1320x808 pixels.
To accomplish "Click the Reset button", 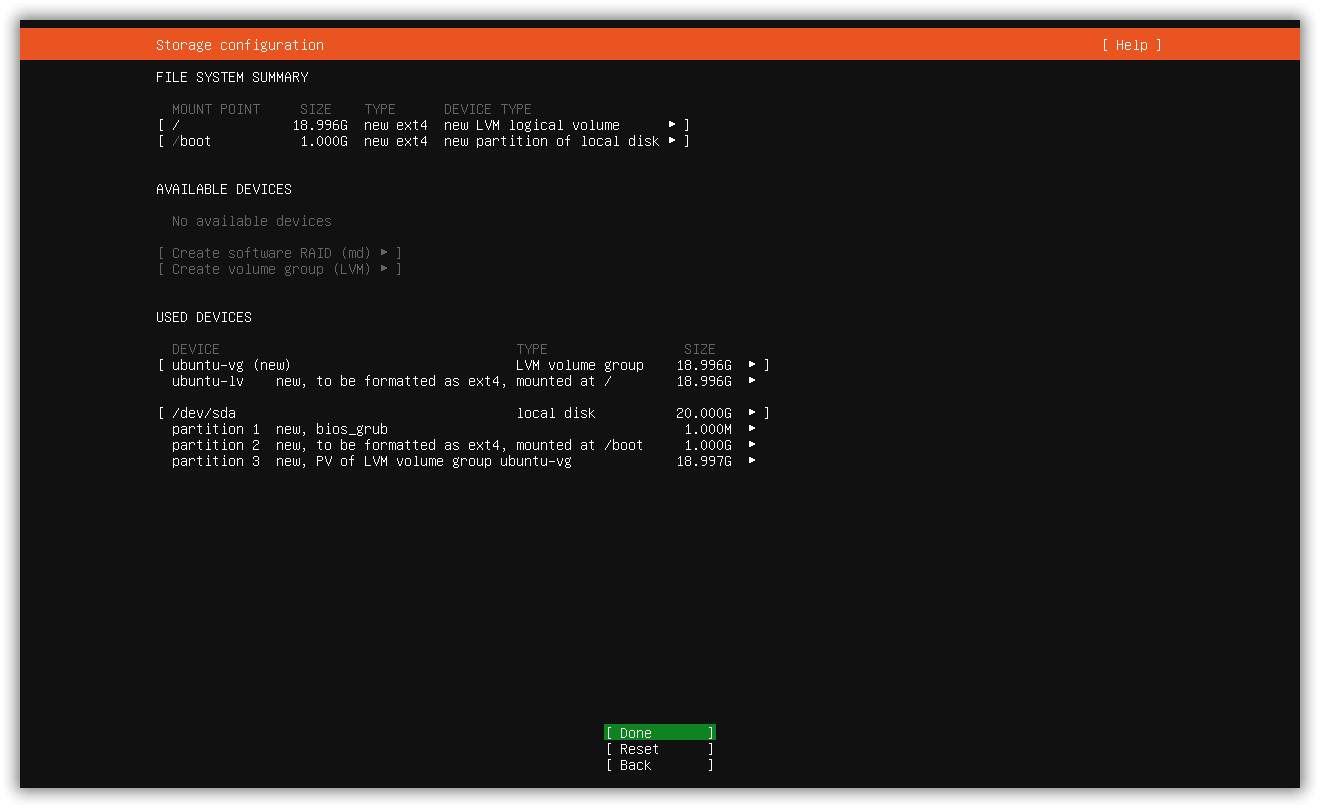I will 660,749.
